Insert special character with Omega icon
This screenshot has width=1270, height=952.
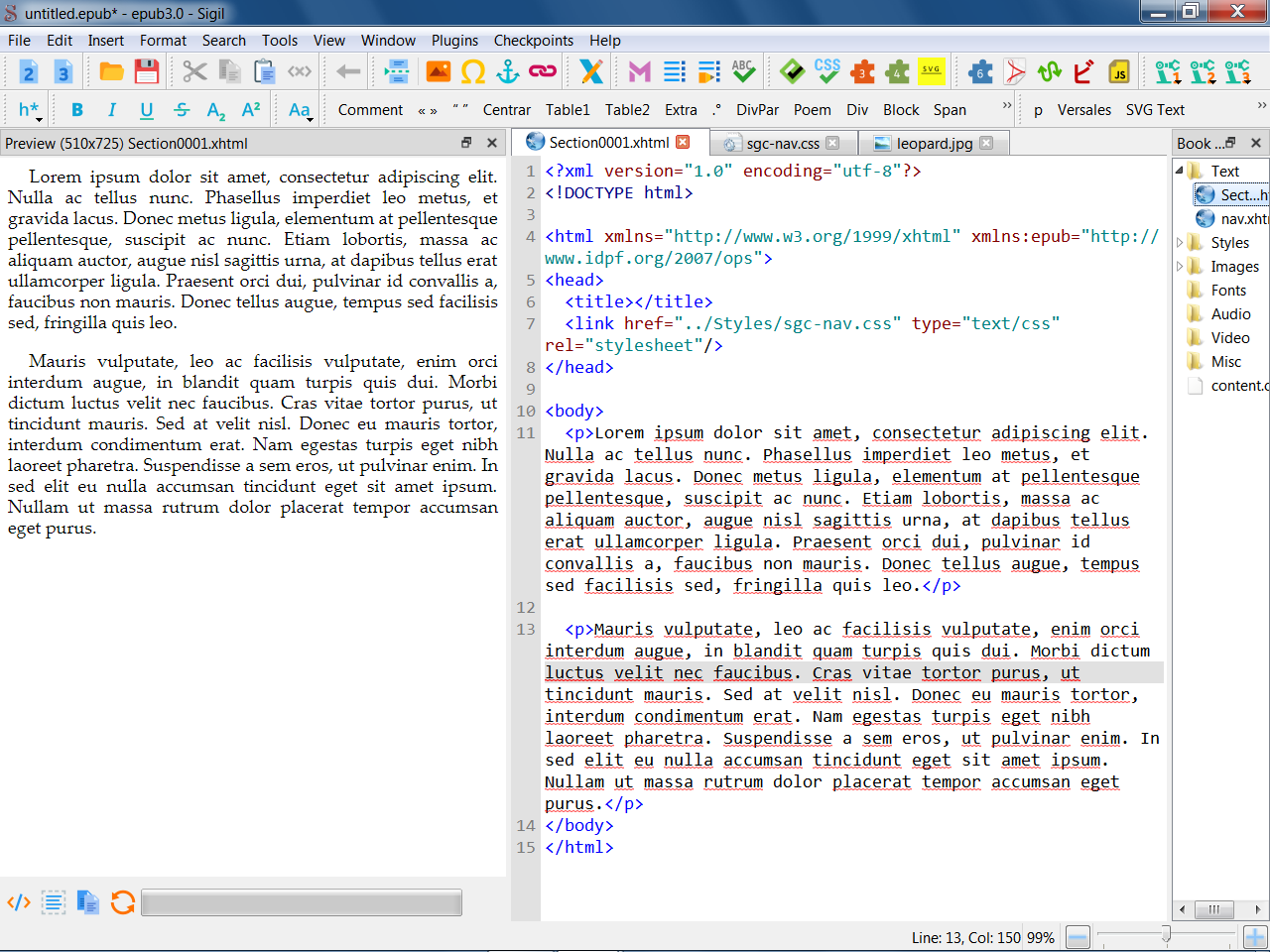click(x=473, y=71)
